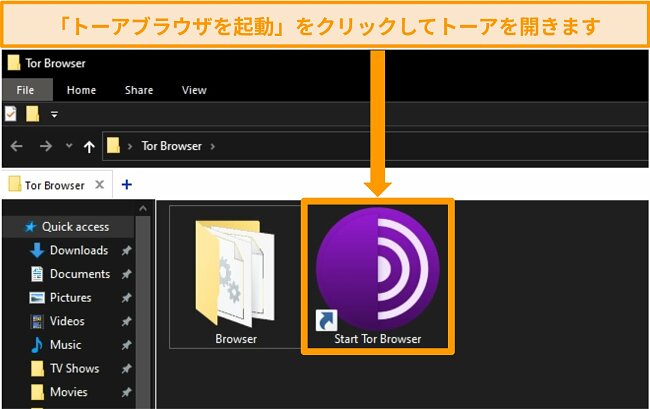The width and height of the screenshot is (650, 409).
Task: Switch to the Home ribbon tab
Action: 81,90
